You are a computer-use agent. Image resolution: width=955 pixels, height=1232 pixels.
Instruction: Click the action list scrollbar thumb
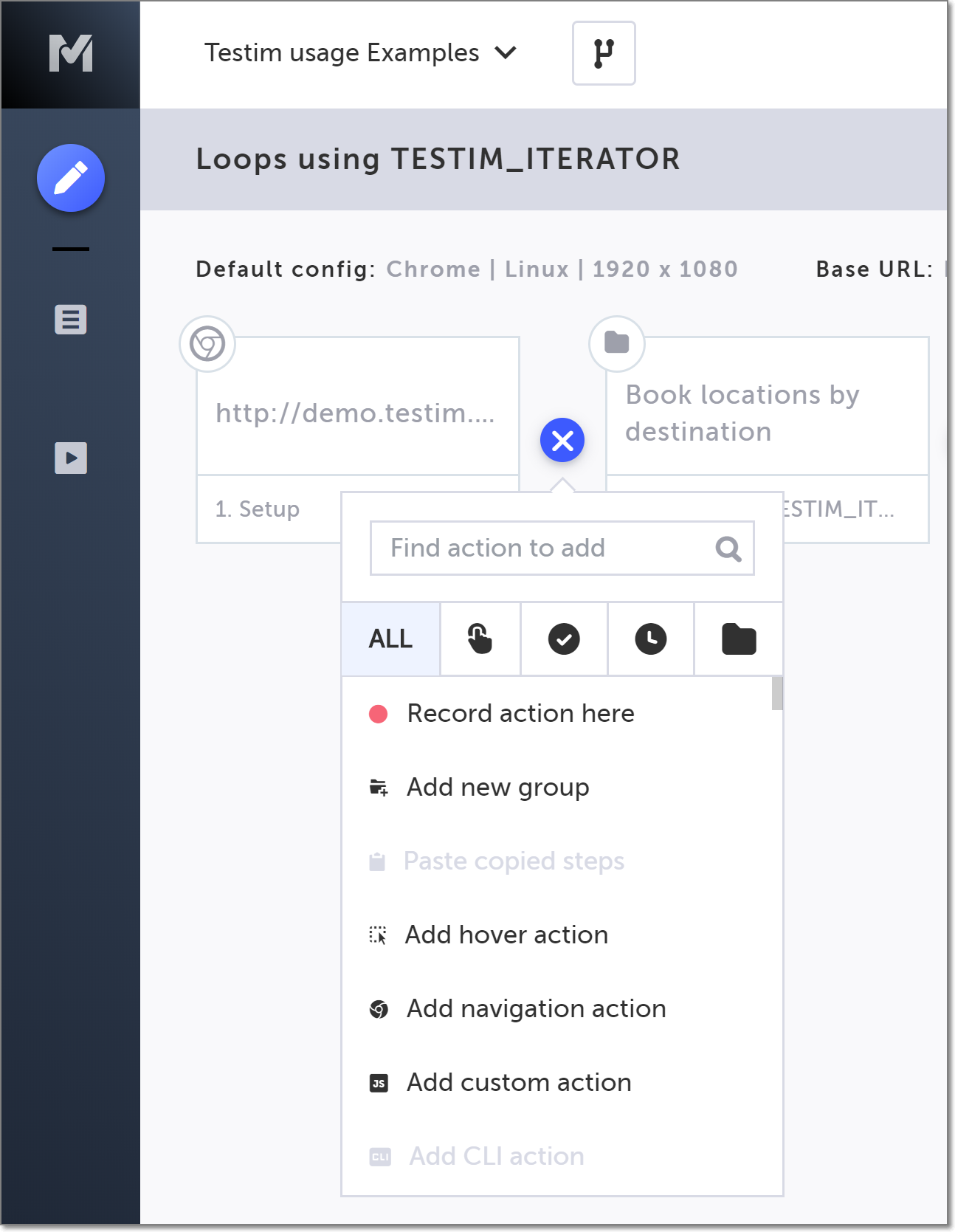[776, 694]
